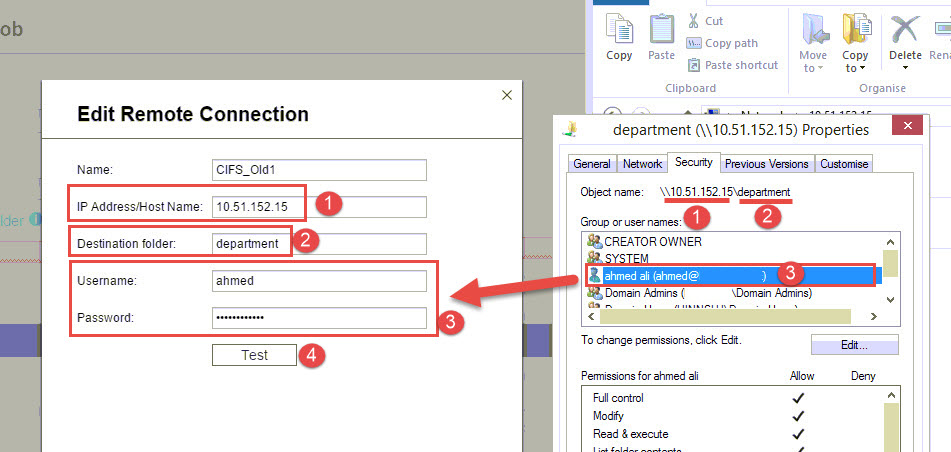
Task: Click the Password input field
Action: [319, 318]
